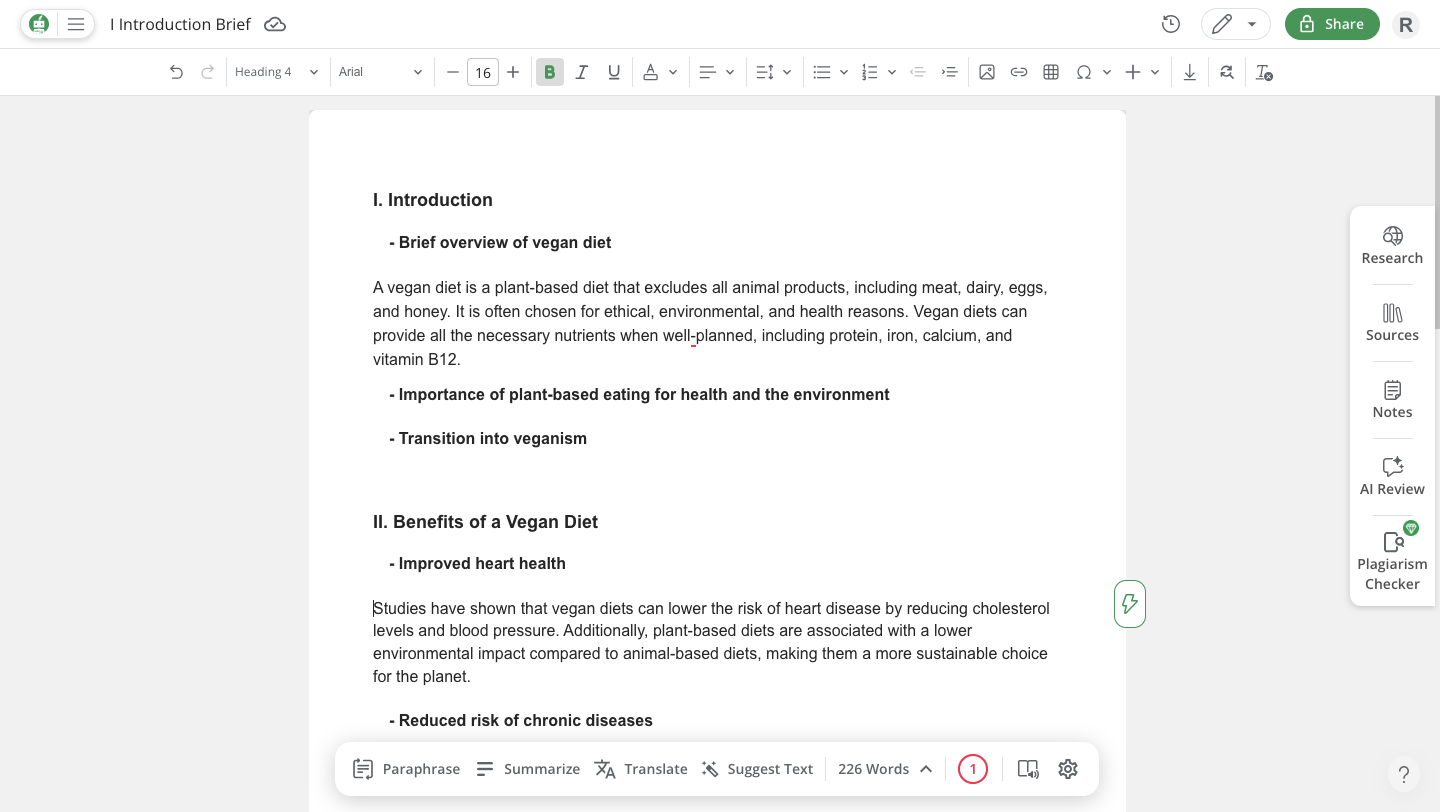Click the font size field showing 16

pos(483,72)
